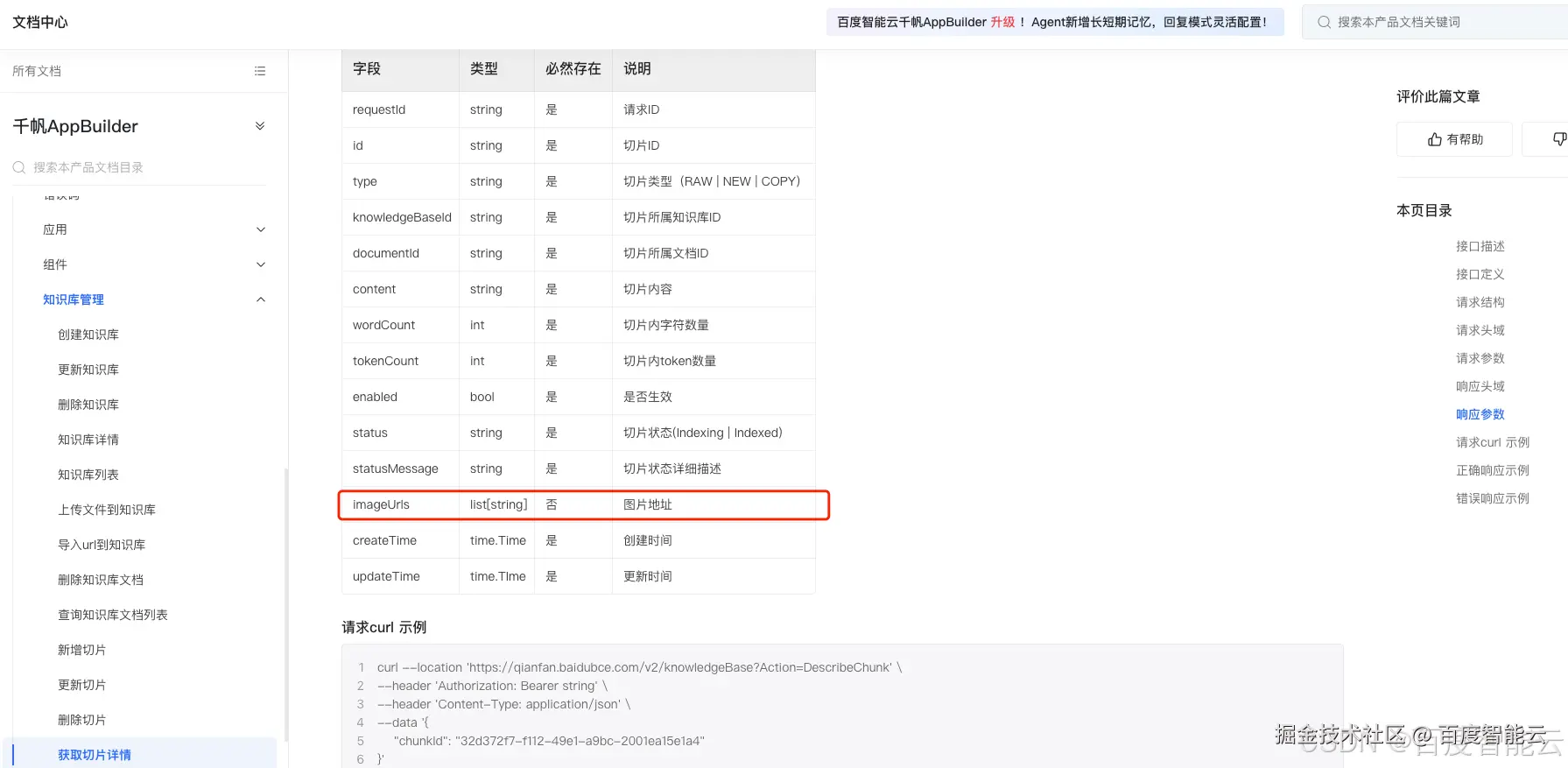Click the 评价此篇文章 heading
1568x768 pixels.
coord(1438,96)
